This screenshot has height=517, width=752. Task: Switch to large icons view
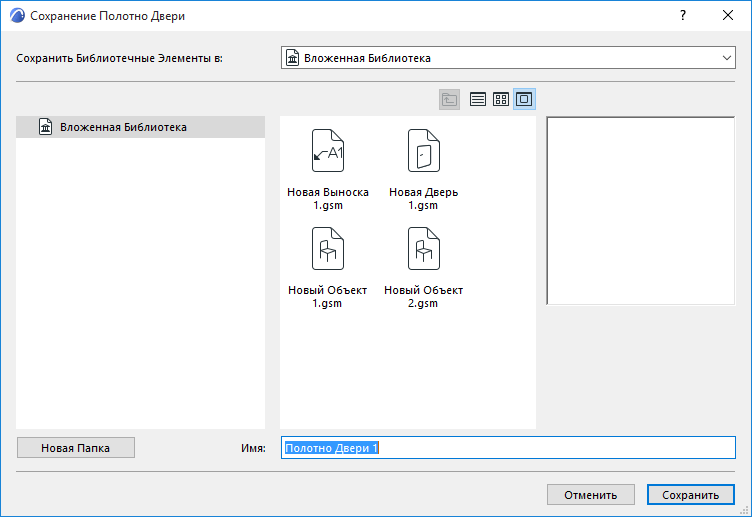click(x=524, y=99)
